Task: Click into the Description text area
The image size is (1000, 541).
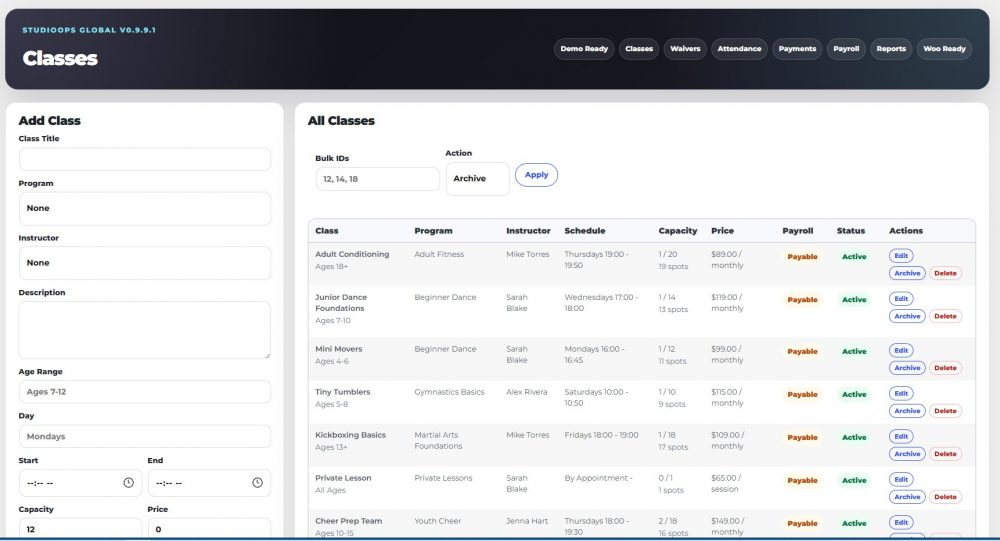Action: (145, 330)
